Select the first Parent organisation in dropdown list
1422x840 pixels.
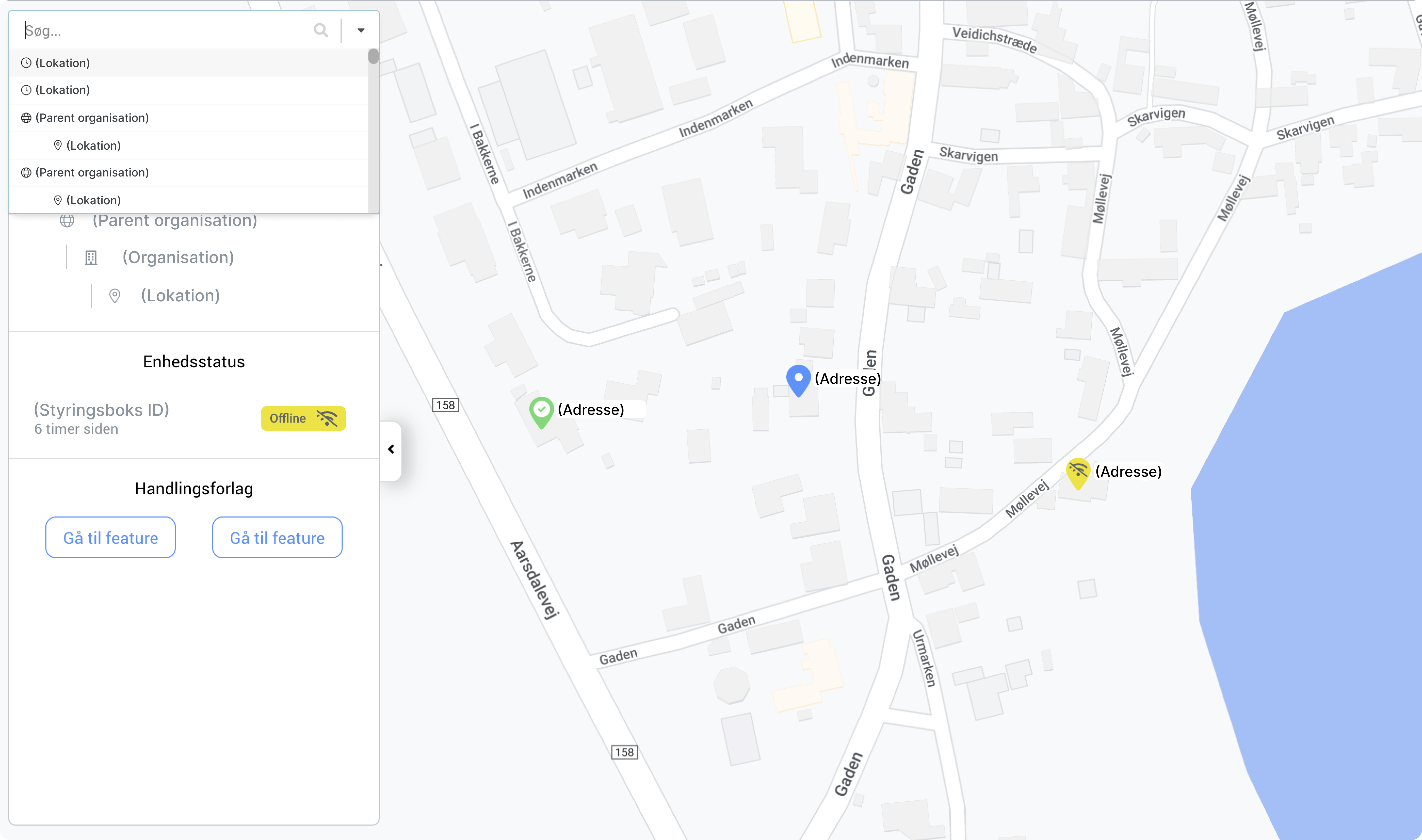click(189, 118)
